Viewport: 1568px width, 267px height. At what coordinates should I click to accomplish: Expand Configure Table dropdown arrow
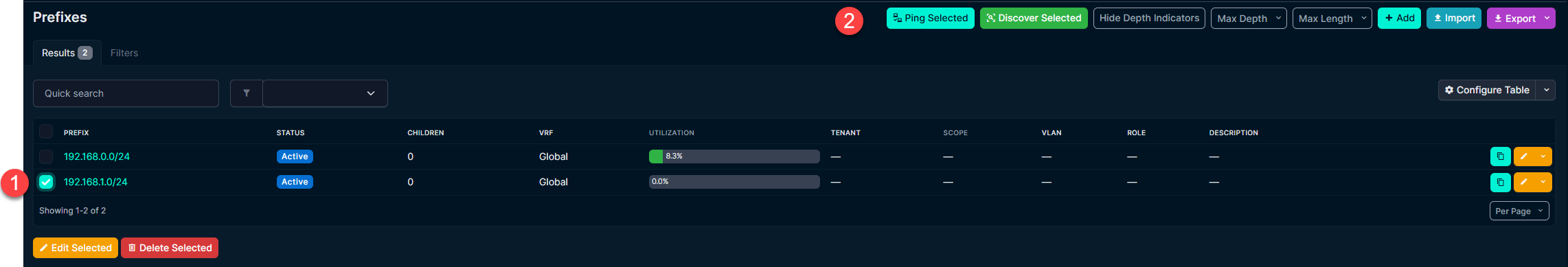click(x=1546, y=90)
